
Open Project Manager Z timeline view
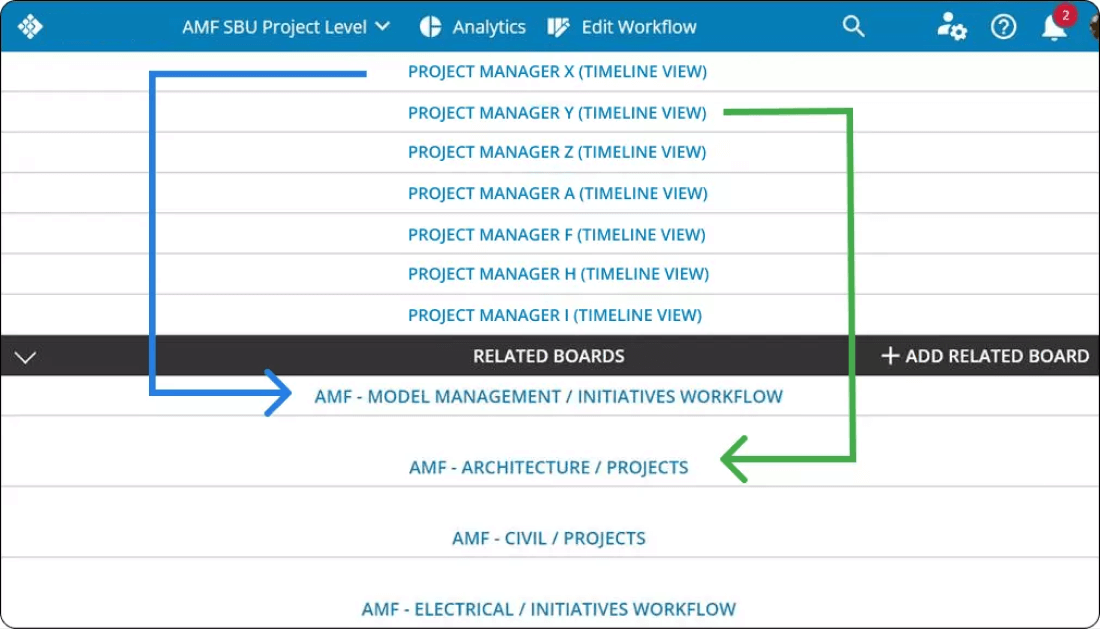pyautogui.click(x=556, y=152)
